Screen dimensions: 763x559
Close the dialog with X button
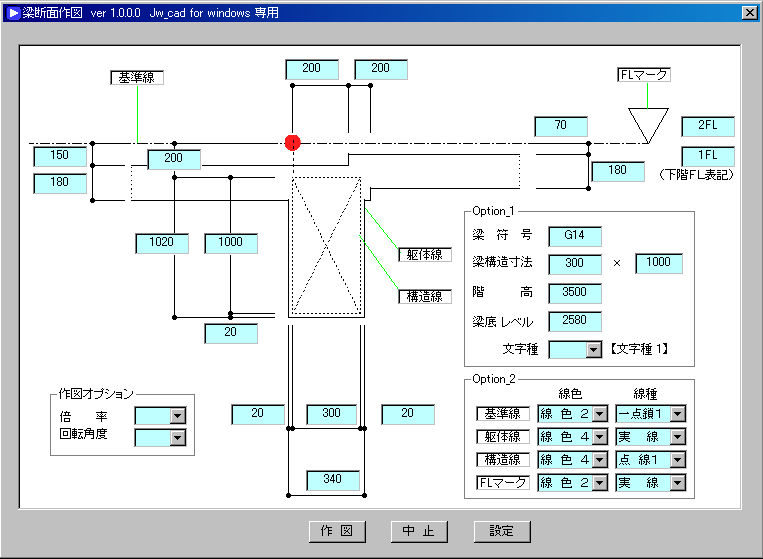point(748,13)
